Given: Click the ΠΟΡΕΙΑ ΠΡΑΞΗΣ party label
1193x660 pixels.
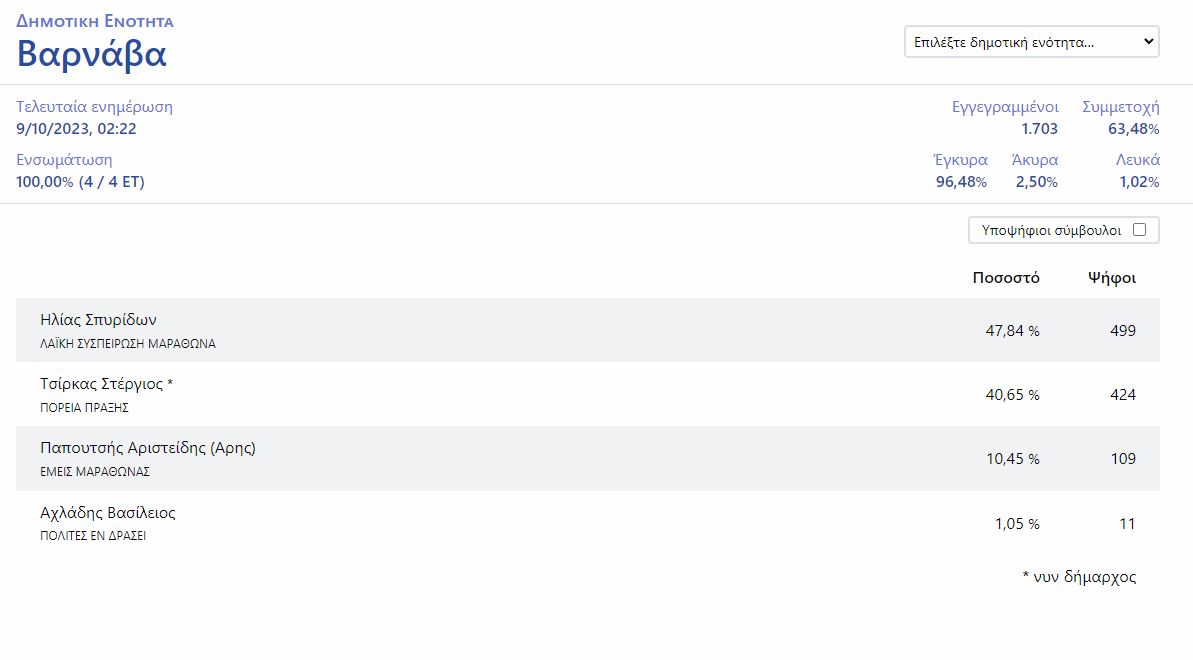Looking at the screenshot, I should click(x=84, y=408).
